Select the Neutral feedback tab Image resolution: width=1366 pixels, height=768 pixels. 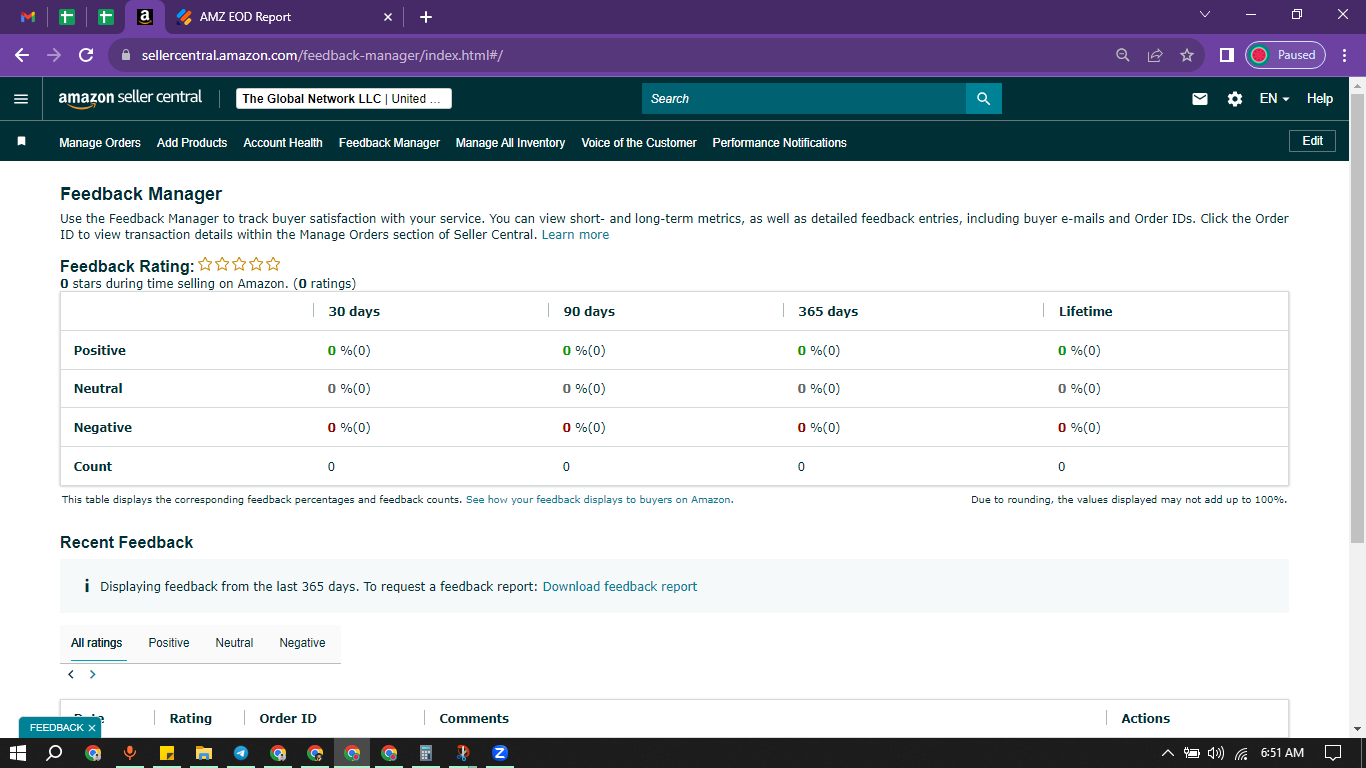pos(234,643)
